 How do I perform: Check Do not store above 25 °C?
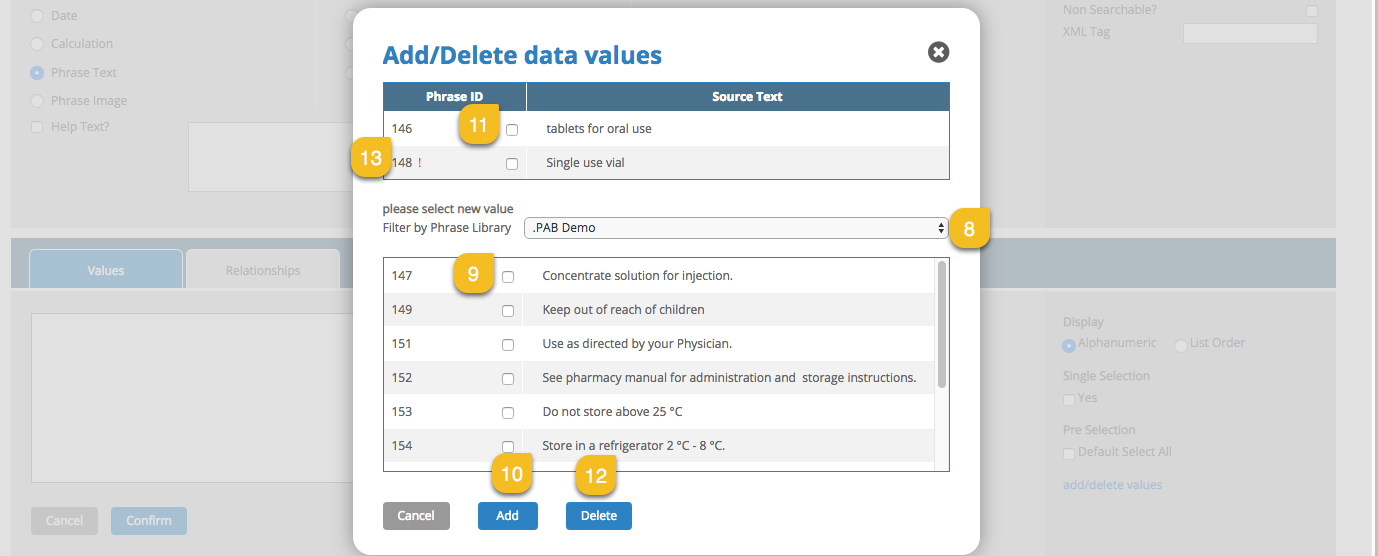click(508, 413)
